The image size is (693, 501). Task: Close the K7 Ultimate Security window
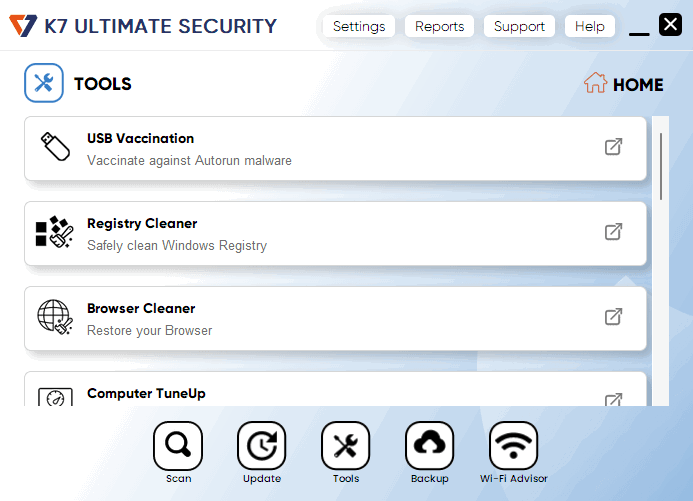670,24
